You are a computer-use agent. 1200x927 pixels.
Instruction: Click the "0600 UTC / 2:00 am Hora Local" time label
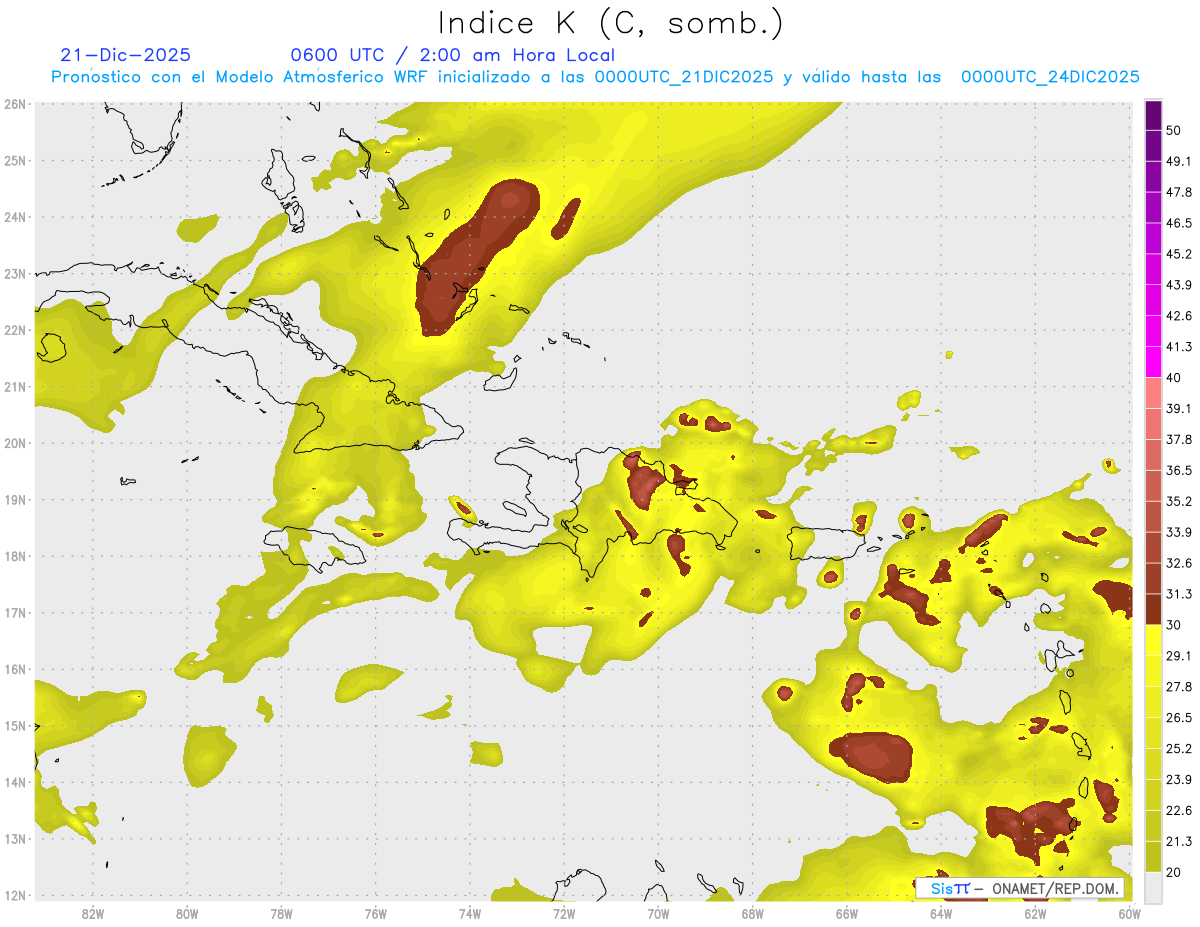click(452, 55)
